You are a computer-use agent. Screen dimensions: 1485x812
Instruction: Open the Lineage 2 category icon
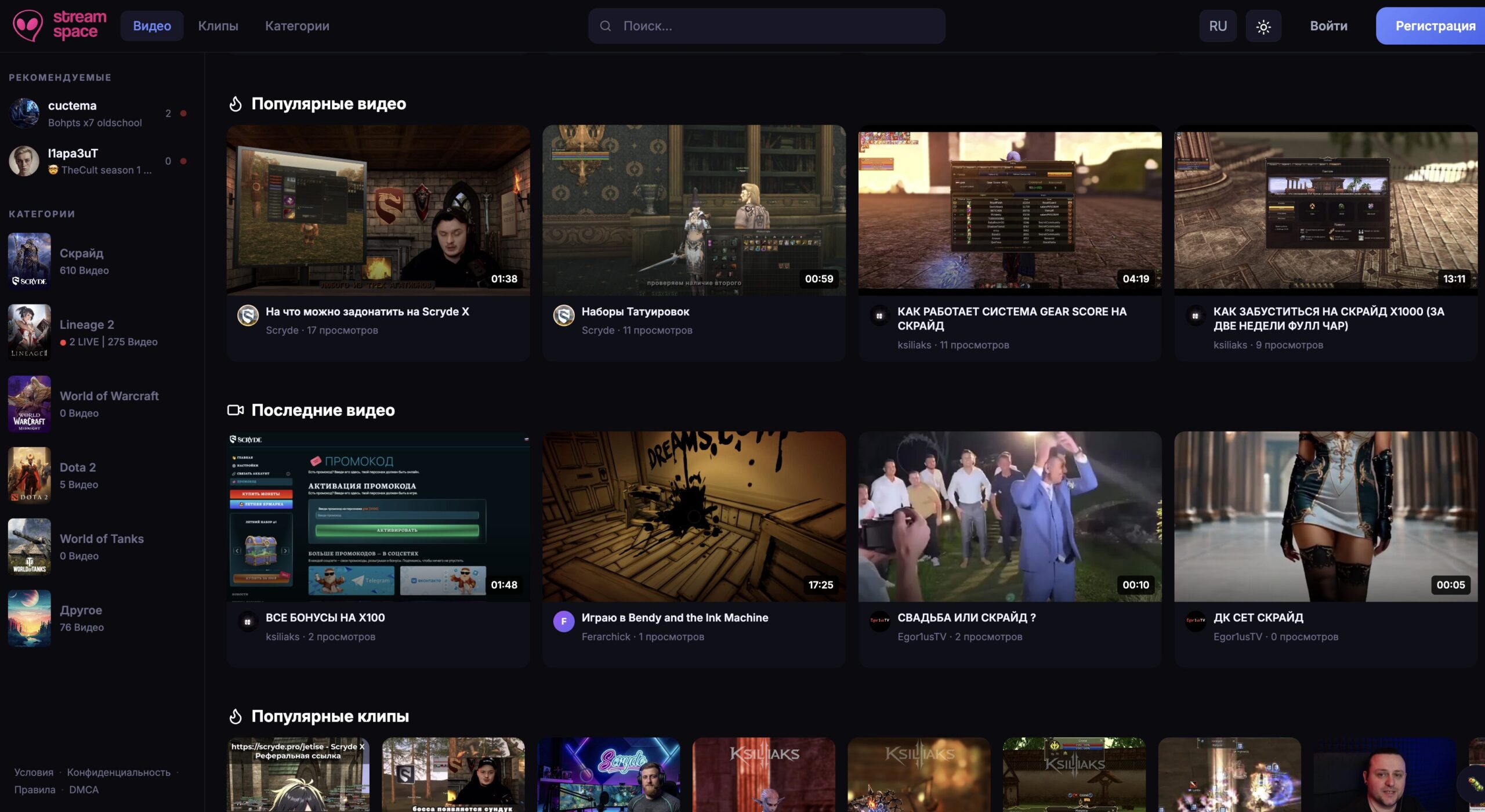[x=30, y=332]
